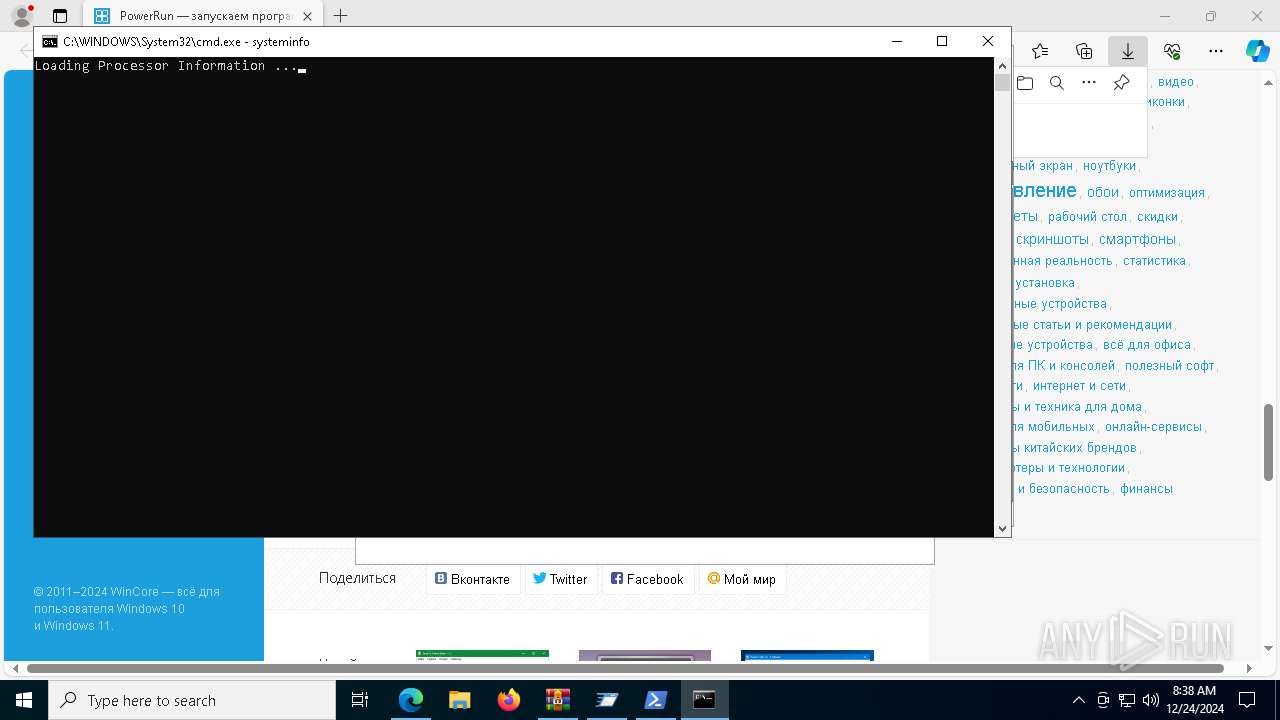Open the онлайн-сервисы tag link

pyautogui.click(x=1153, y=427)
